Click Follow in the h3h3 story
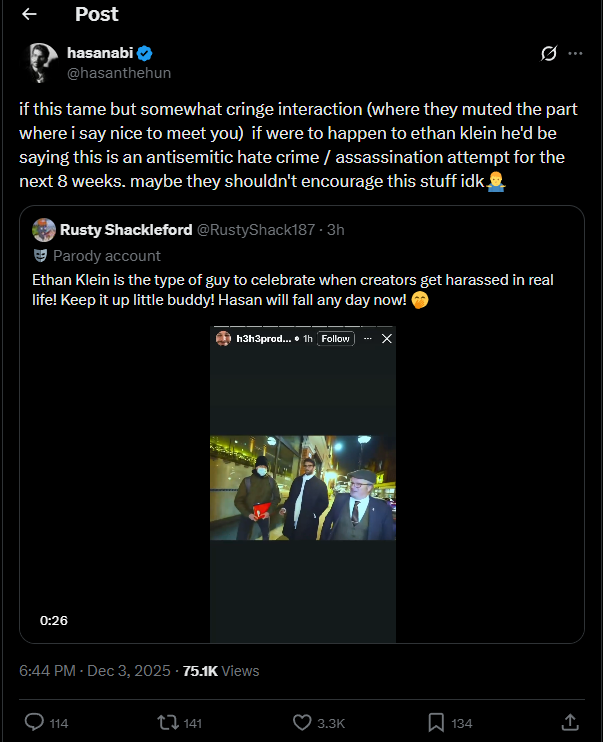Viewport: 603px width, 742px height. pyautogui.click(x=335, y=339)
